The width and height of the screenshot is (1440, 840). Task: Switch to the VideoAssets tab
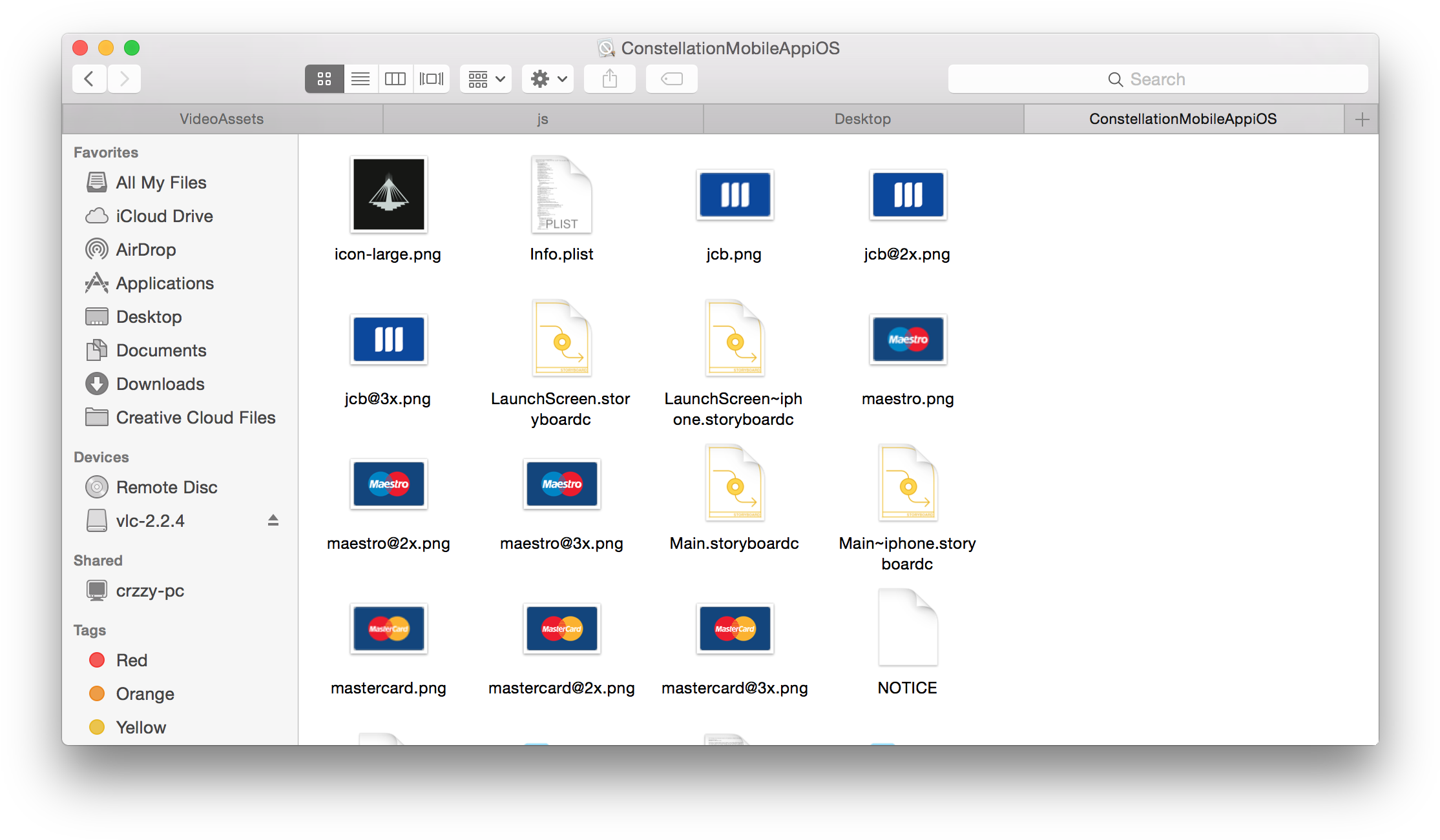pos(222,119)
